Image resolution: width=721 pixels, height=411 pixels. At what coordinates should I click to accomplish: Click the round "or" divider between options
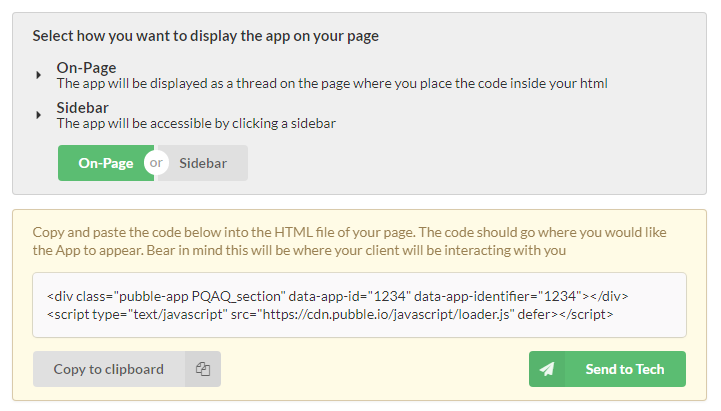click(x=156, y=163)
